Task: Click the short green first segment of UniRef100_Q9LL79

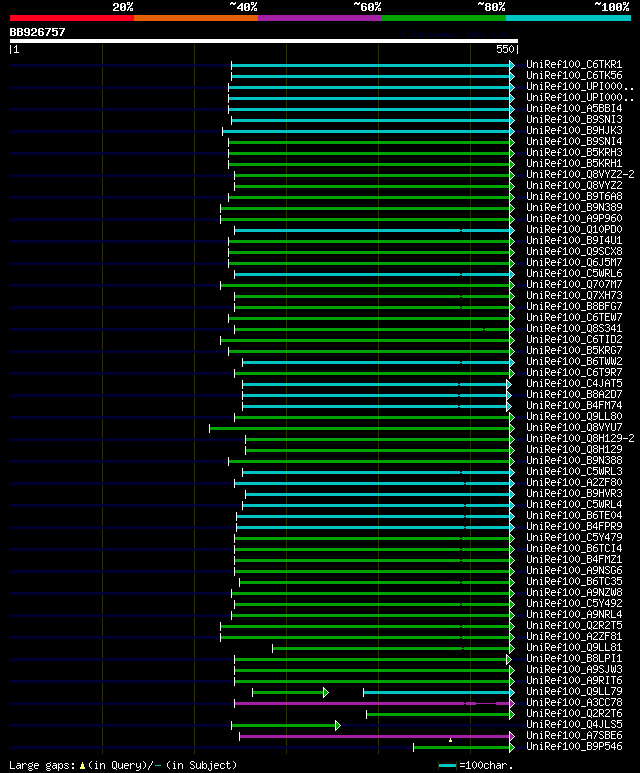Action: [288, 693]
